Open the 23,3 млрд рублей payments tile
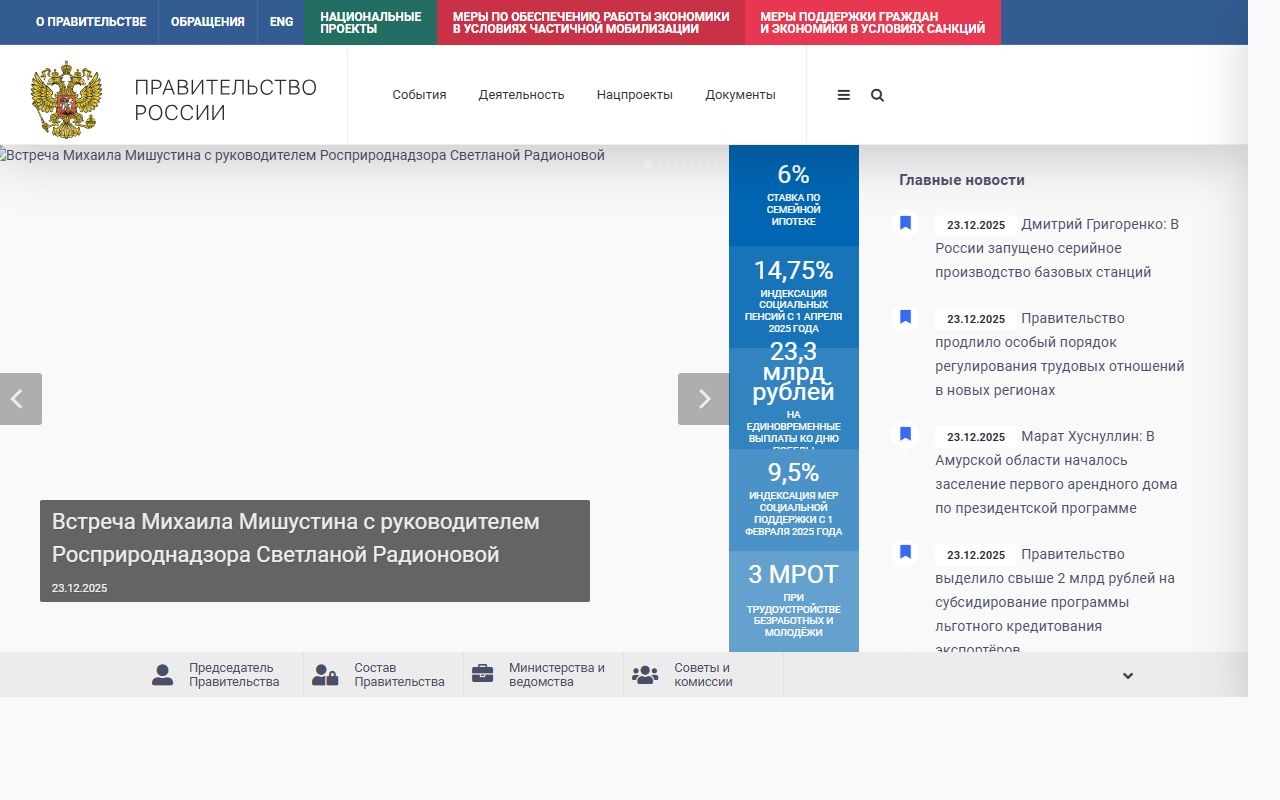 794,398
